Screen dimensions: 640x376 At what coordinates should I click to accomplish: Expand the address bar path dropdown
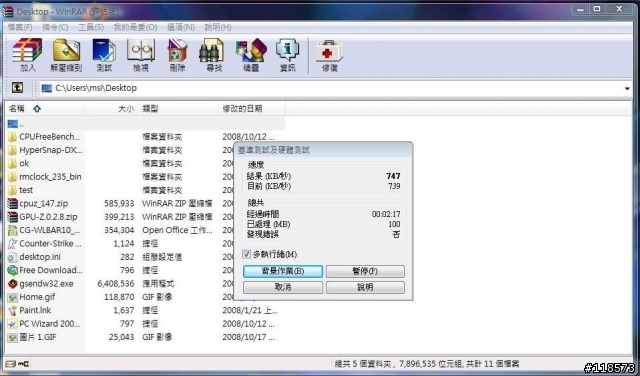click(627, 88)
